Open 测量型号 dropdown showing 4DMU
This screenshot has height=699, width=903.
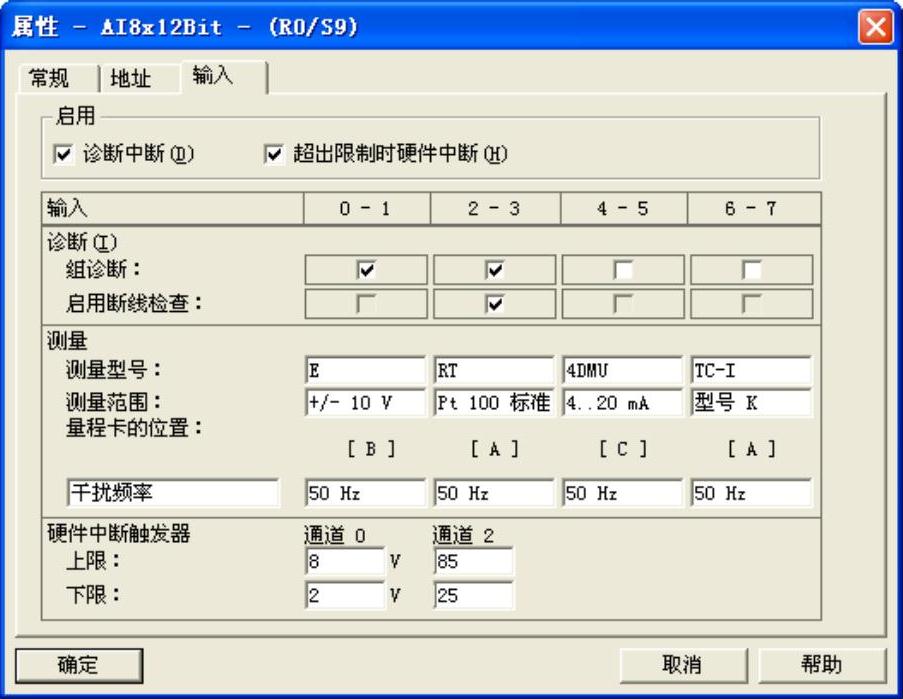point(622,370)
